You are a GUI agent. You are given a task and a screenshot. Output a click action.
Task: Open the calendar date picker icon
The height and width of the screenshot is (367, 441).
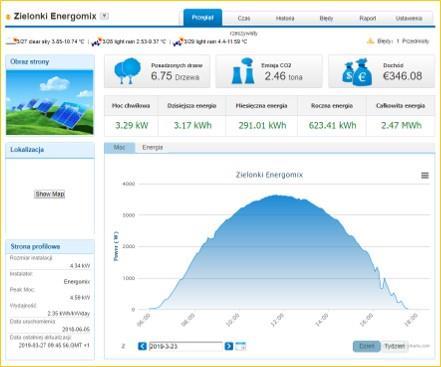[x=240, y=346]
